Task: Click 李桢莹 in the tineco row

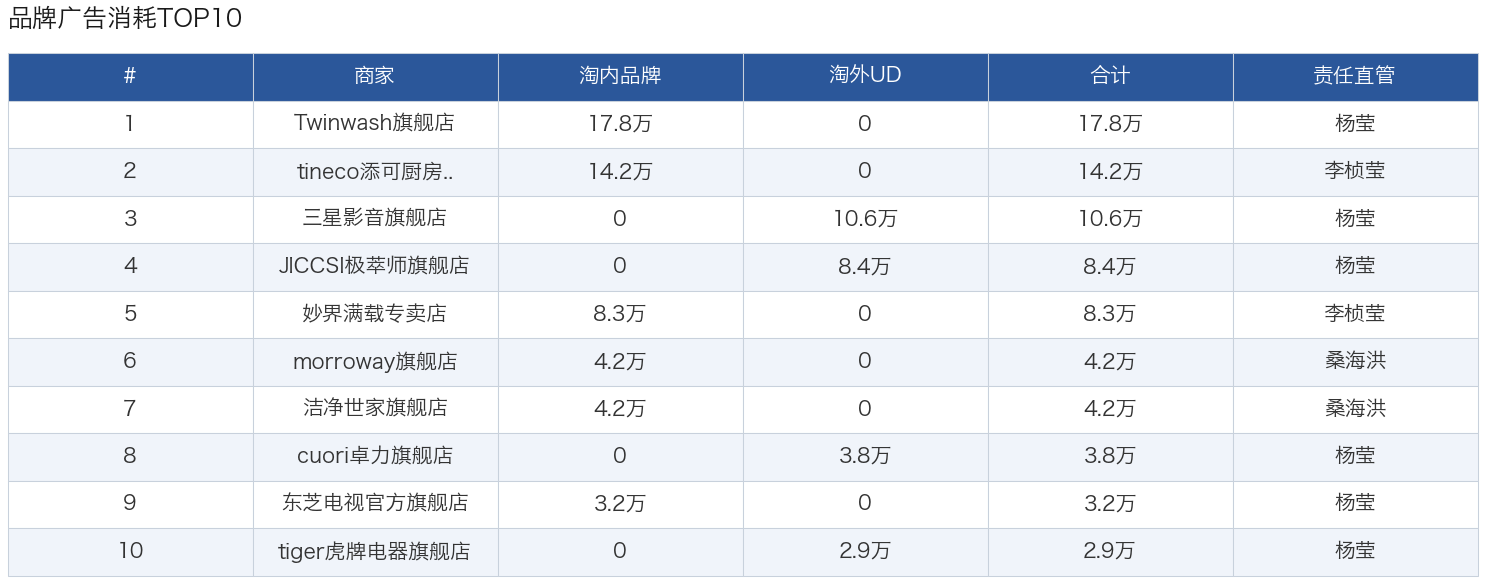Action: point(1355,171)
